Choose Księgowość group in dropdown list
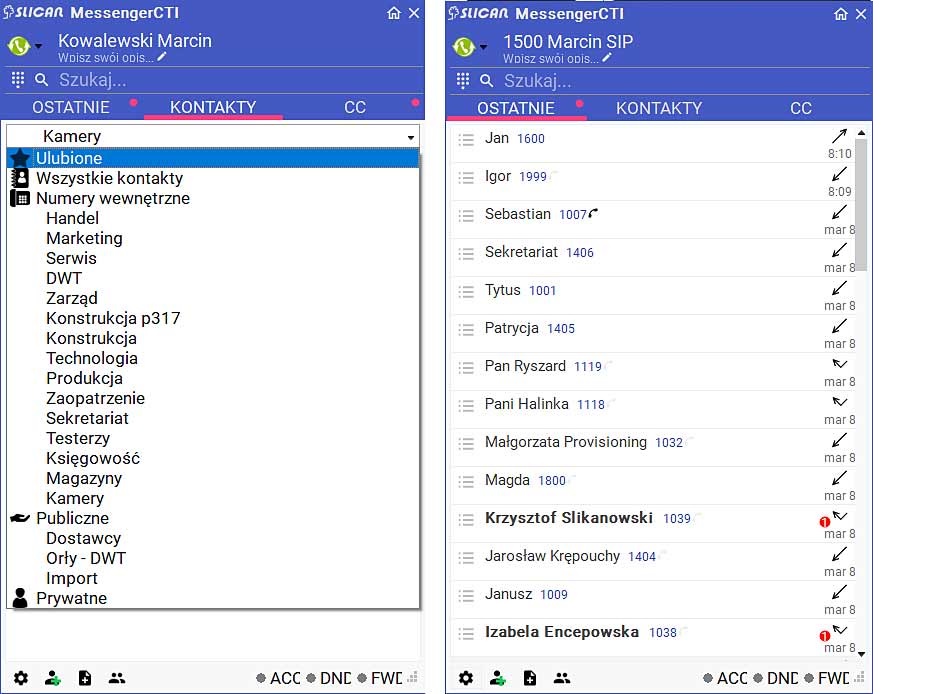Screen dimensions: 937x694 point(92,458)
